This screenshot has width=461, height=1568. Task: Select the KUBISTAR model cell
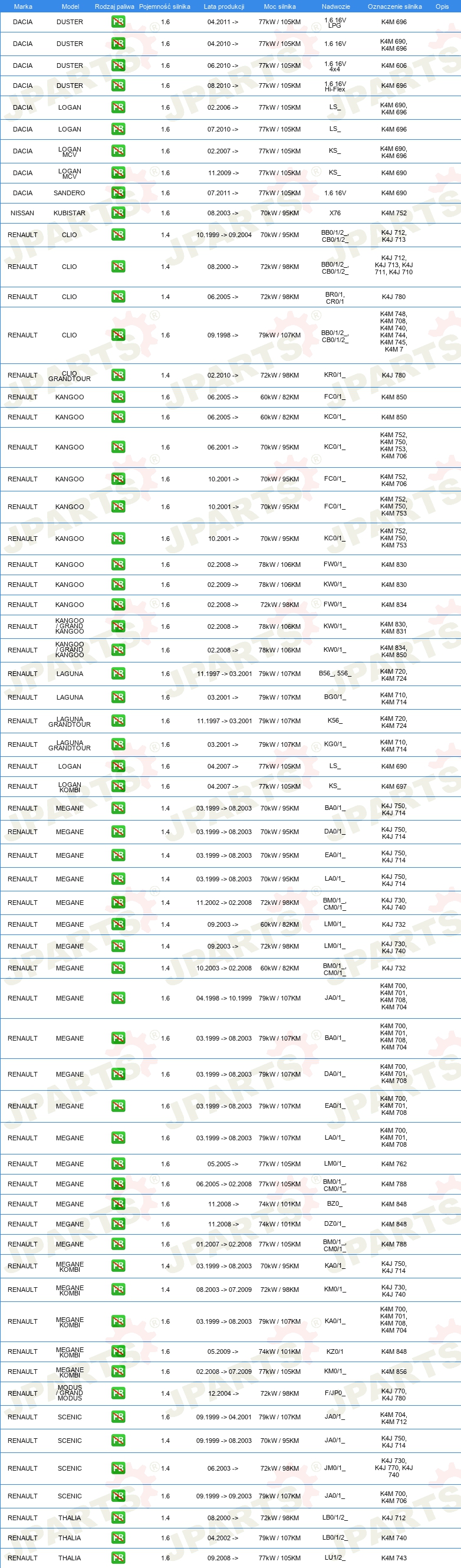pyautogui.click(x=70, y=214)
